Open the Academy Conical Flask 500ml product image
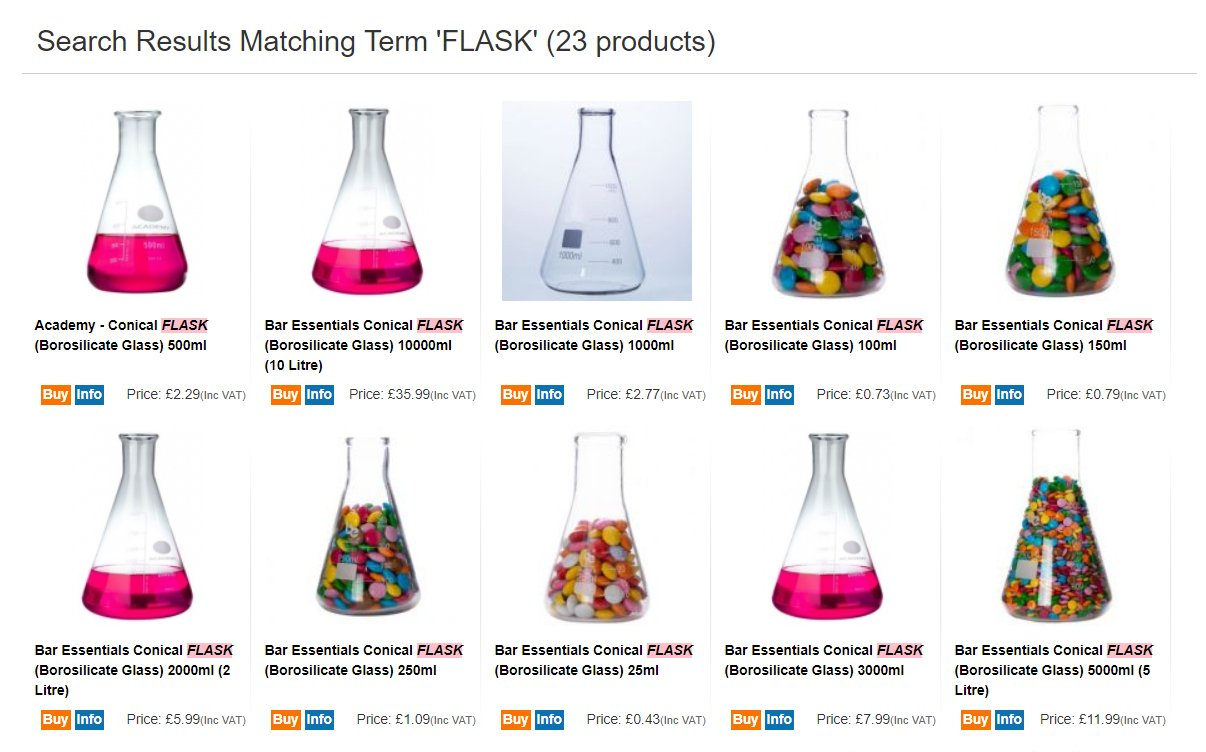The width and height of the screenshot is (1206, 752). (136, 200)
